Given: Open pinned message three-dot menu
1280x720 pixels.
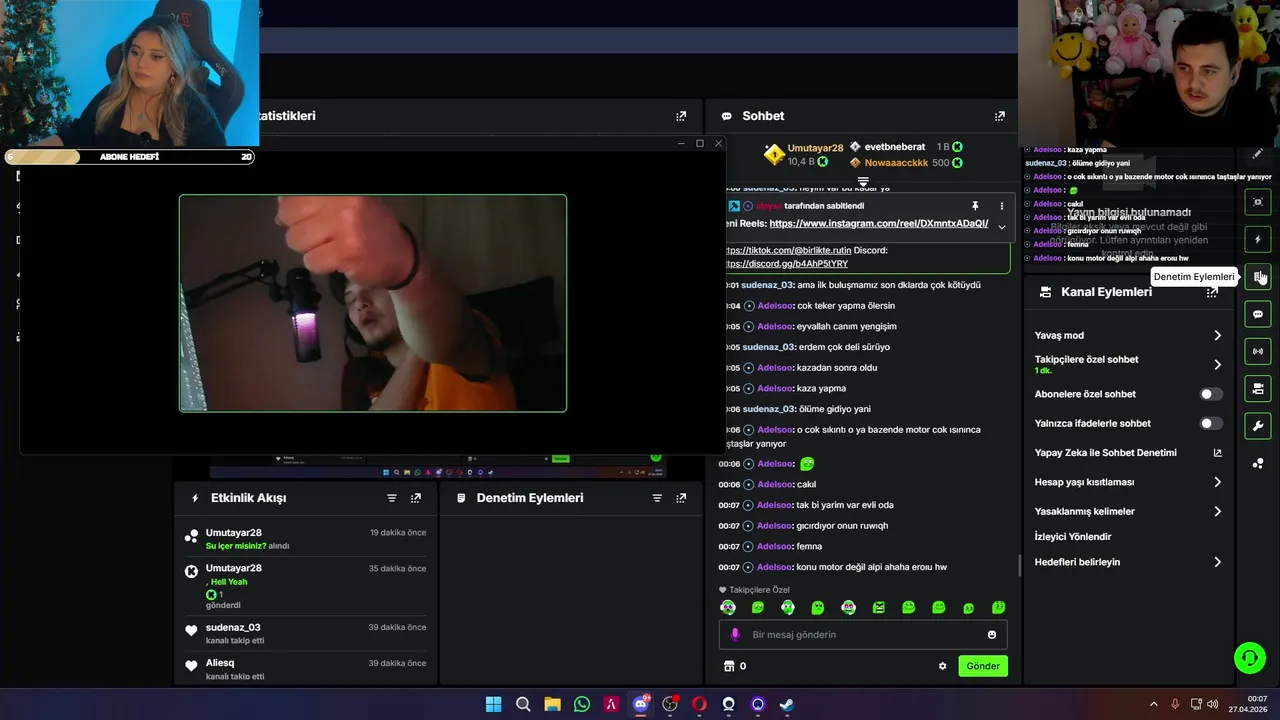Looking at the screenshot, I should [x=1001, y=206].
